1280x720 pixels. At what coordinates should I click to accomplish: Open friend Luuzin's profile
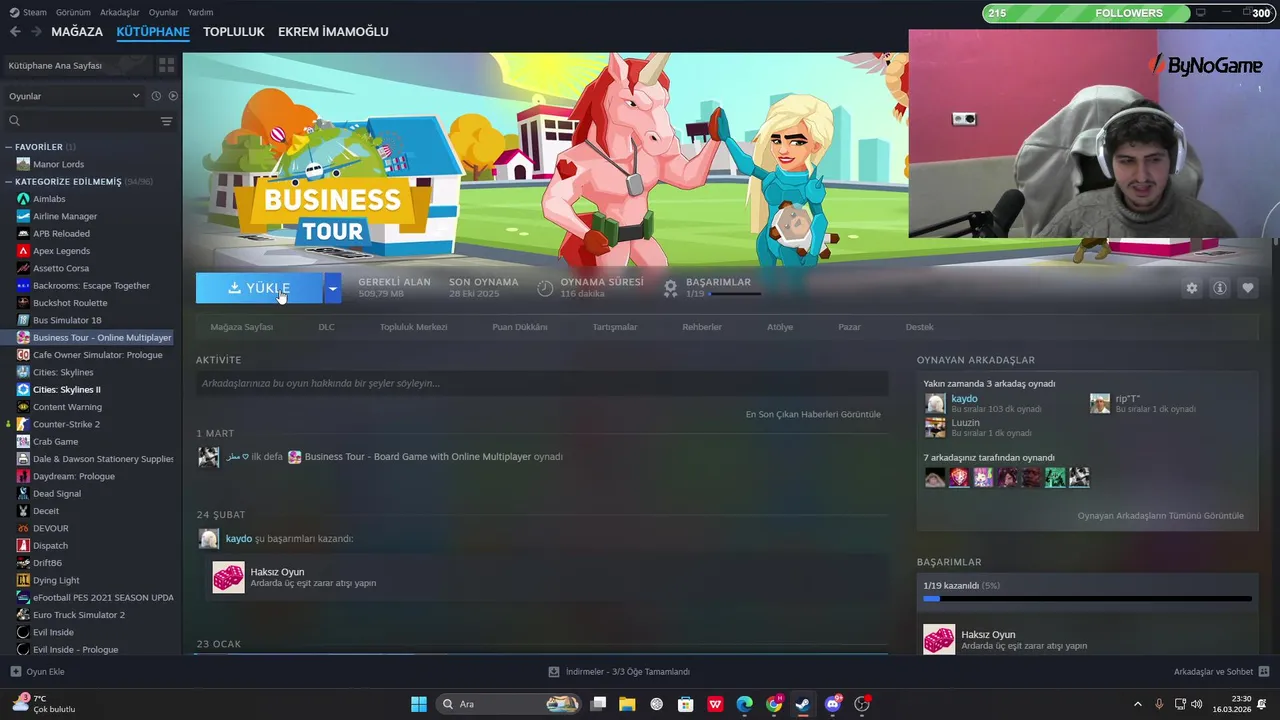(x=965, y=422)
